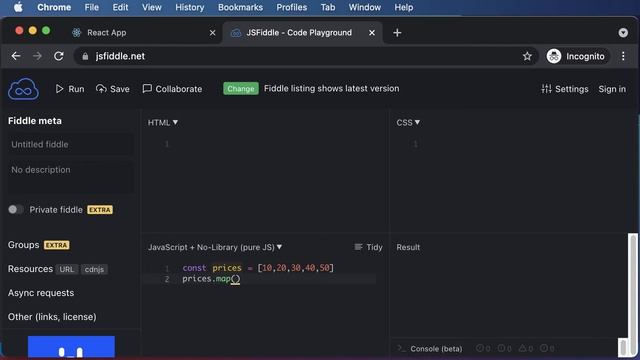Open the Collaborate option
The width and height of the screenshot is (640, 360).
click(x=172, y=89)
